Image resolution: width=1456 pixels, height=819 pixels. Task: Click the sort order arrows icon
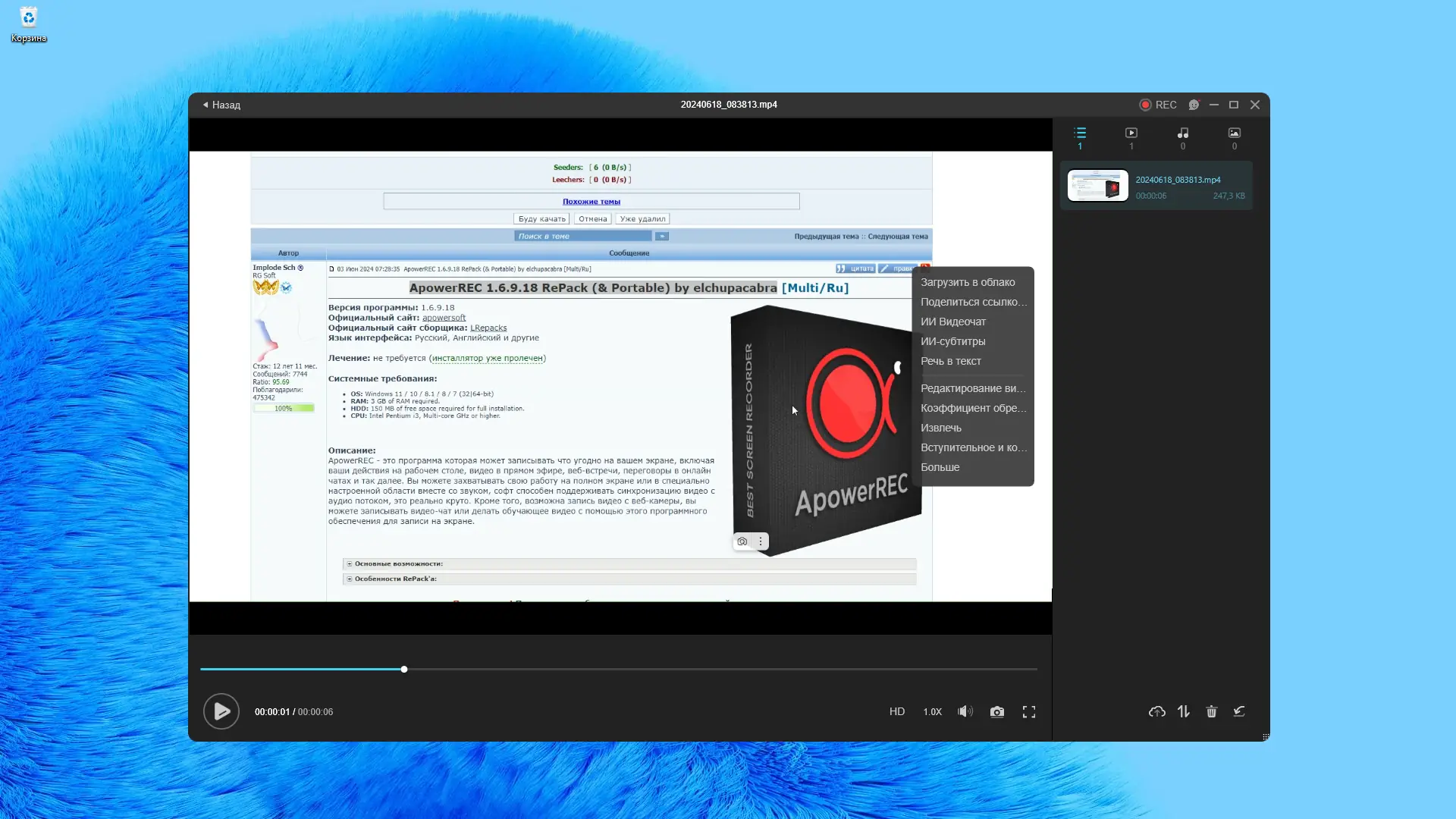pos(1183,711)
